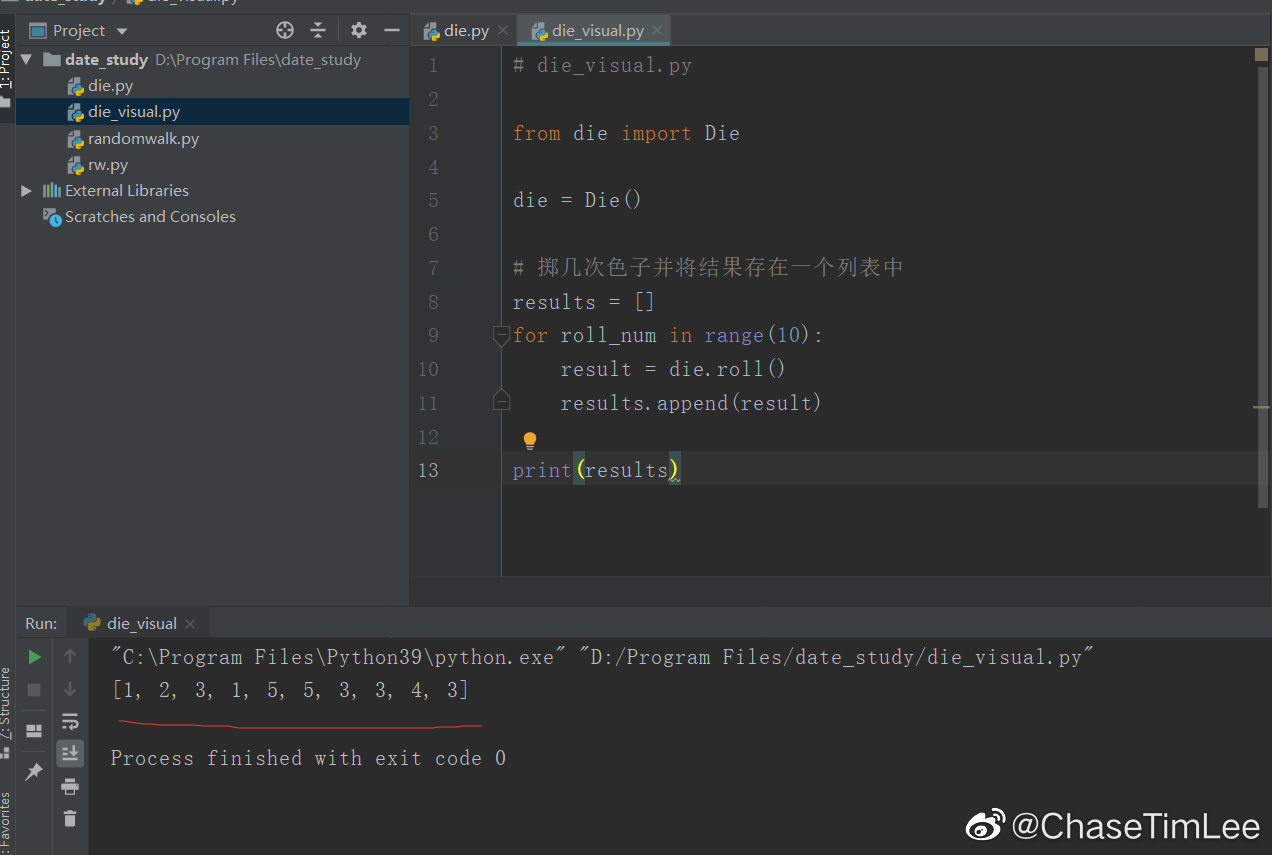Click the 'results = []' code line
The width and height of the screenshot is (1272, 855).
(583, 302)
